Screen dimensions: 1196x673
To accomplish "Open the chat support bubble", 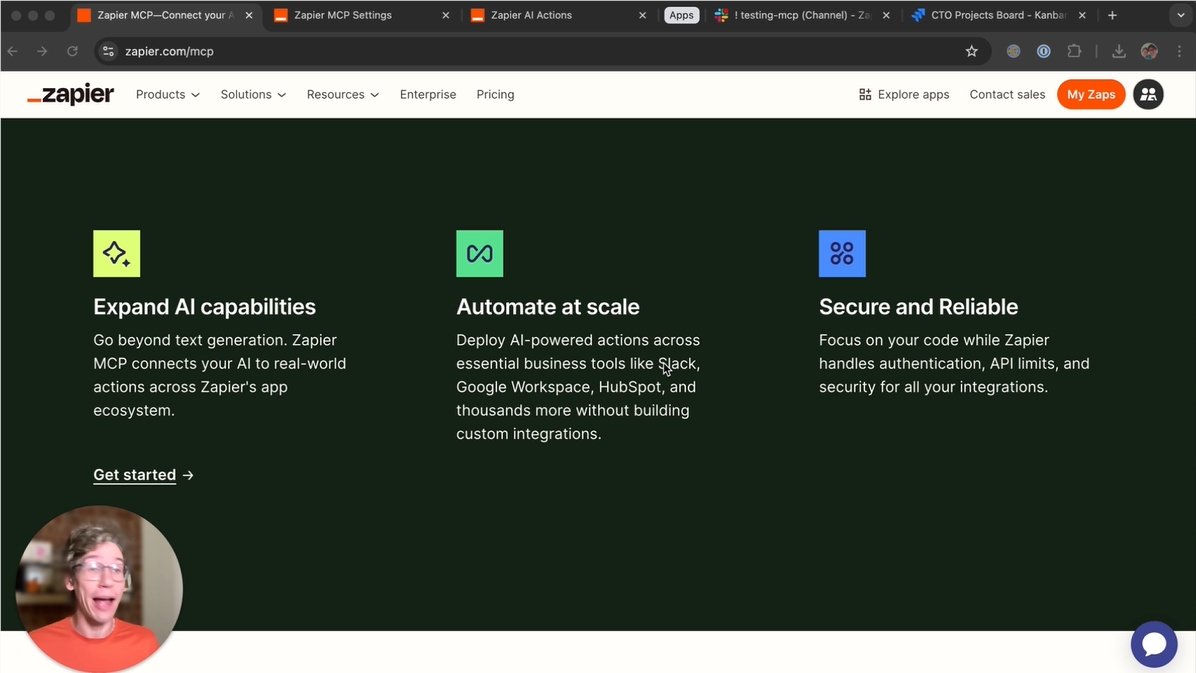I will click(1153, 645).
